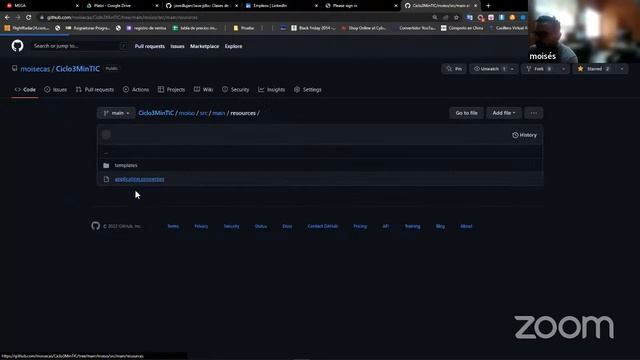Click the Unwatch button
This screenshot has height=360, width=640.
coord(489,69)
